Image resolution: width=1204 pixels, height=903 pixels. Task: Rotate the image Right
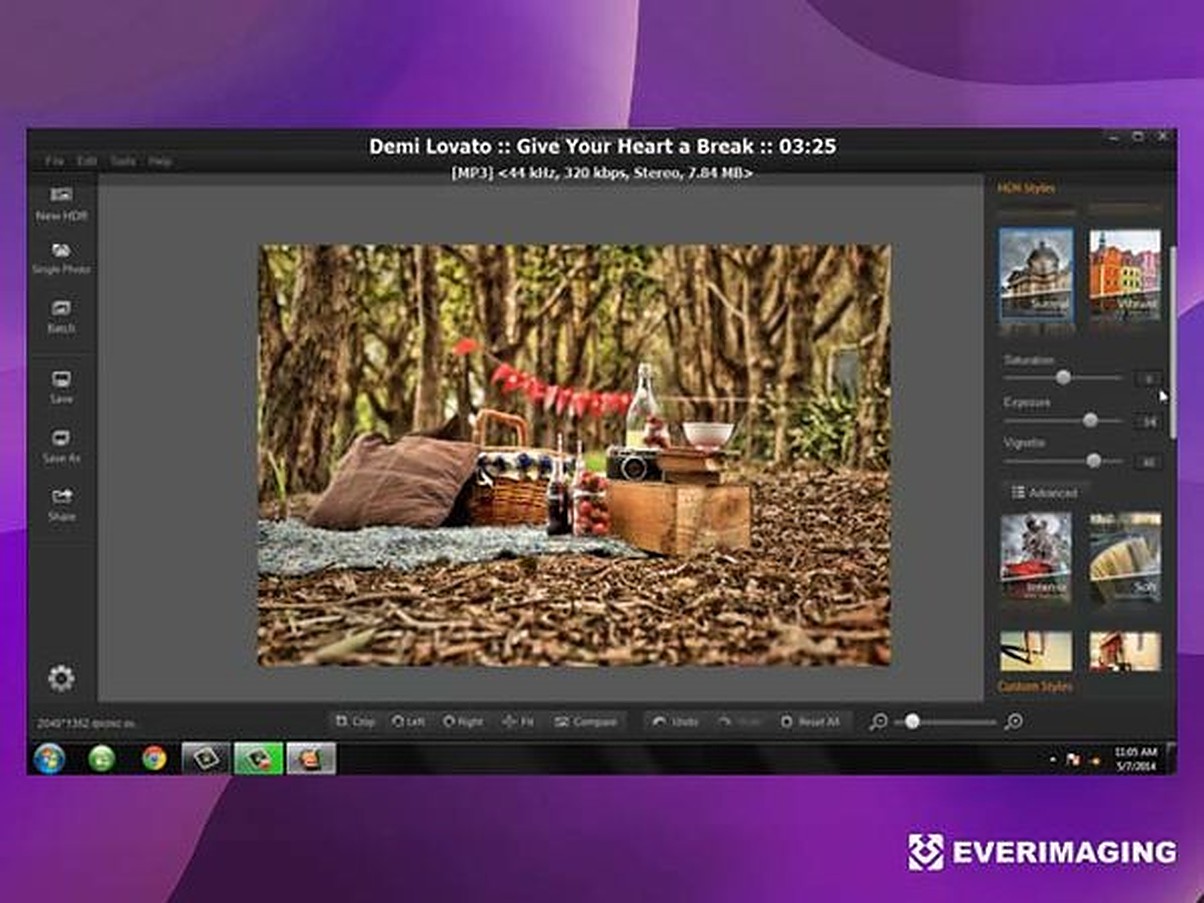click(462, 721)
